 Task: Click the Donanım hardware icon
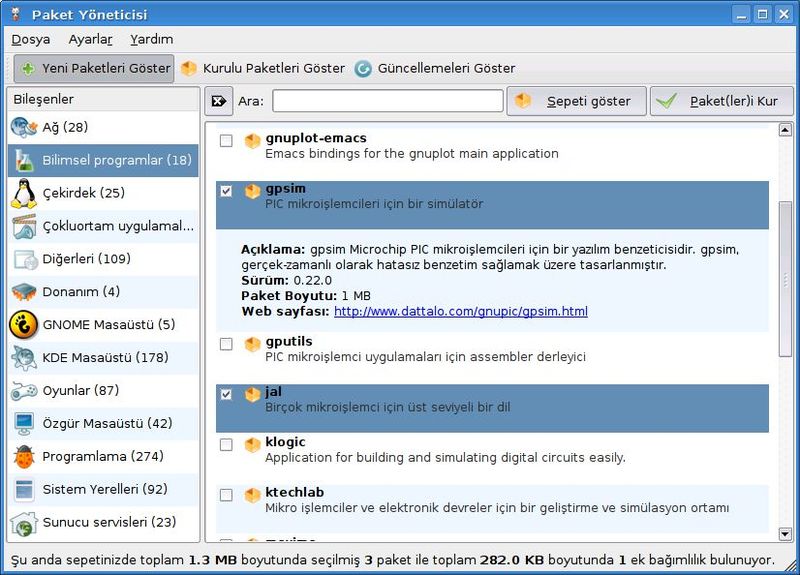pyautogui.click(x=24, y=292)
